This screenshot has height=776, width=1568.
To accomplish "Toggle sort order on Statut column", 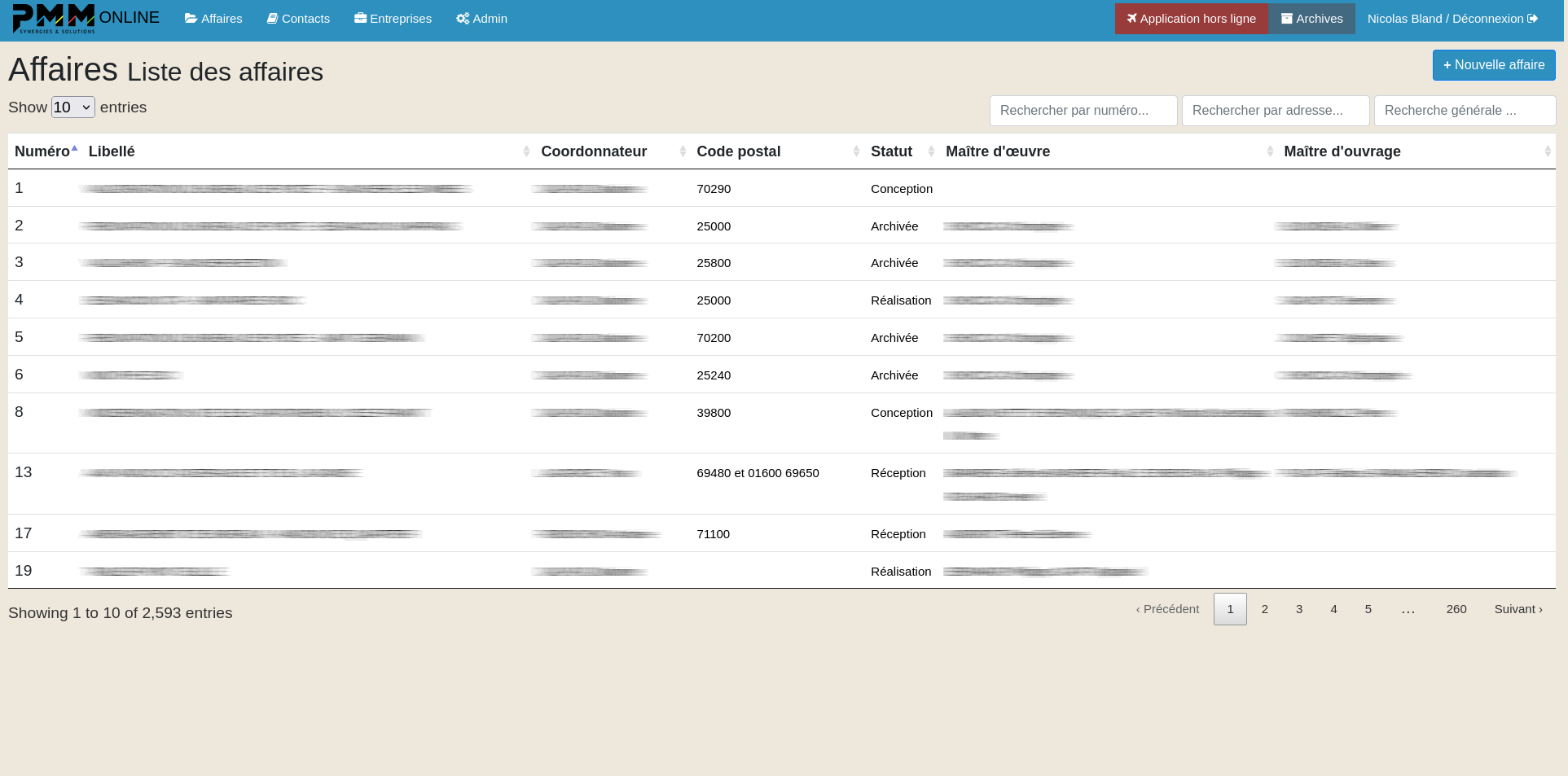I will [931, 151].
